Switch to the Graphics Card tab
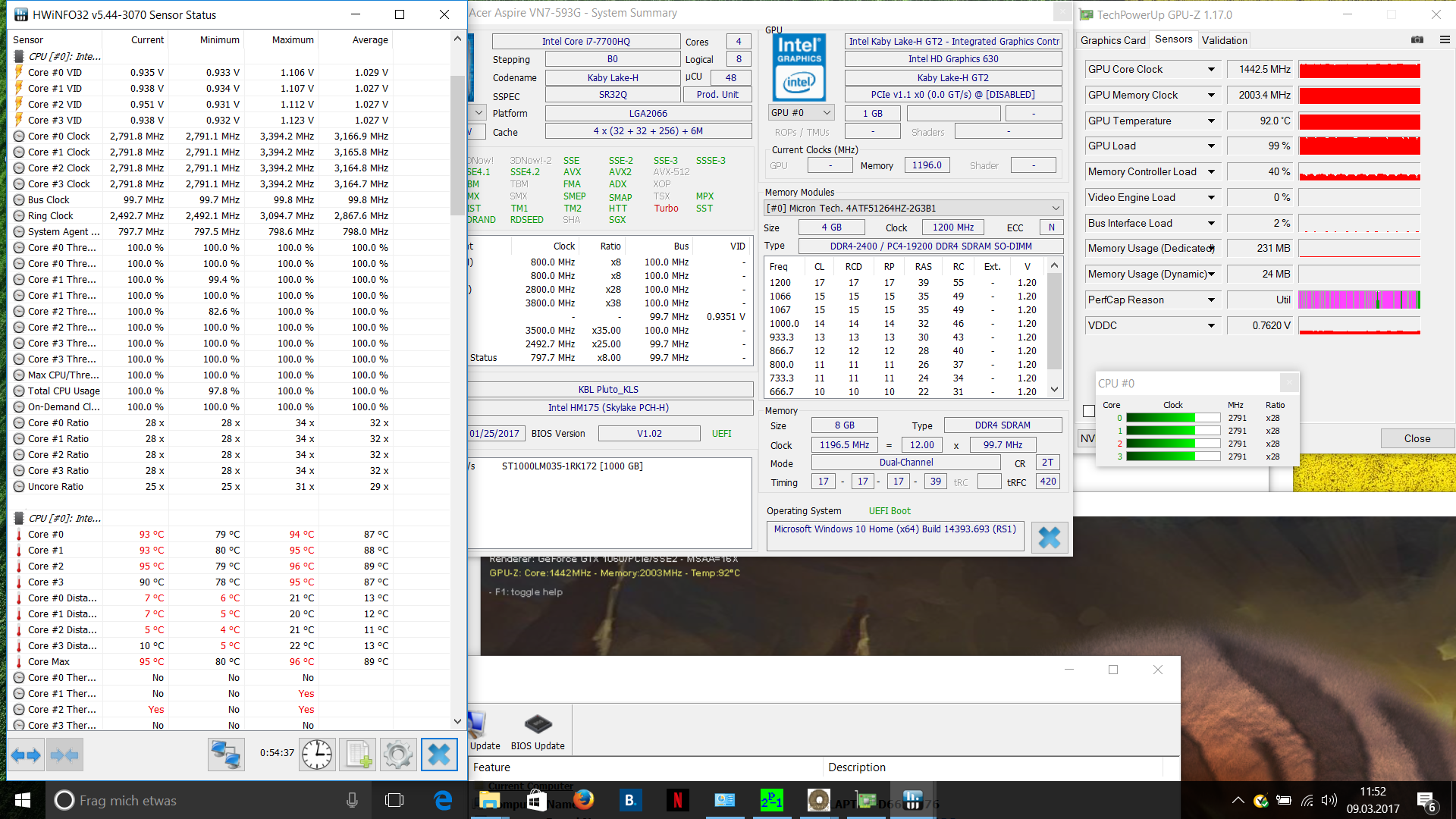The height and width of the screenshot is (819, 1456). 1112,40
